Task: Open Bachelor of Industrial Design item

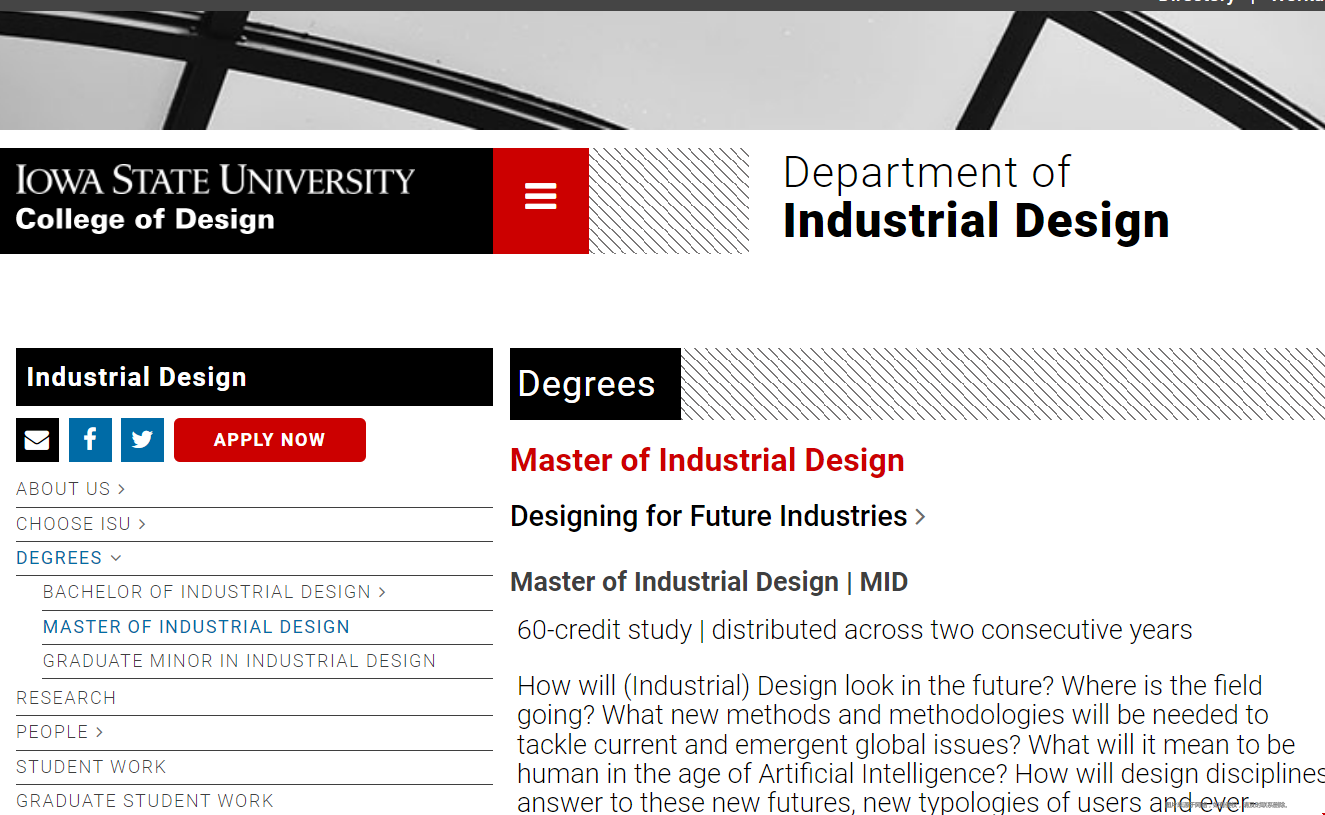Action: pyautogui.click(x=207, y=592)
